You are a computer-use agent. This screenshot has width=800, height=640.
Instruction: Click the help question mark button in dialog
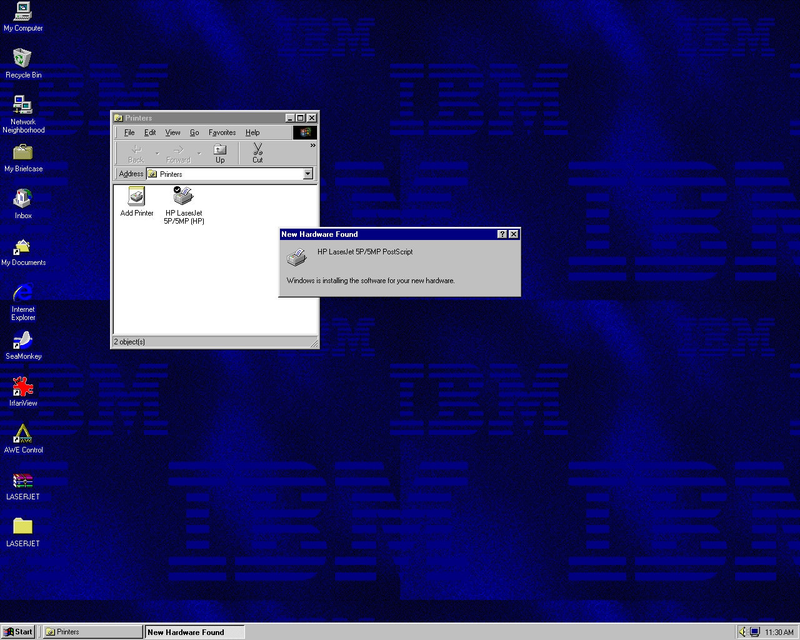pos(502,234)
